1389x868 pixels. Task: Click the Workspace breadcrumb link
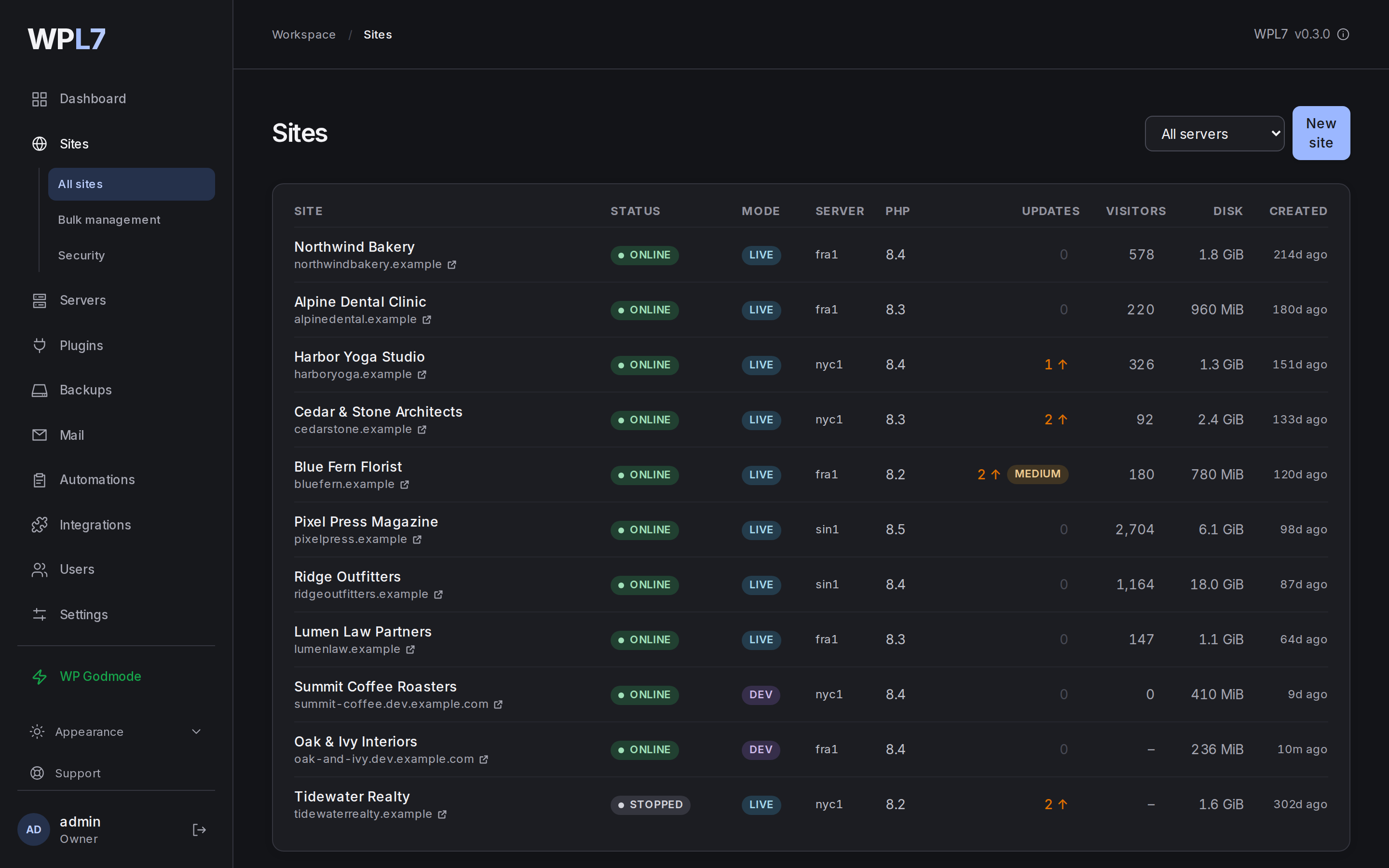304,34
